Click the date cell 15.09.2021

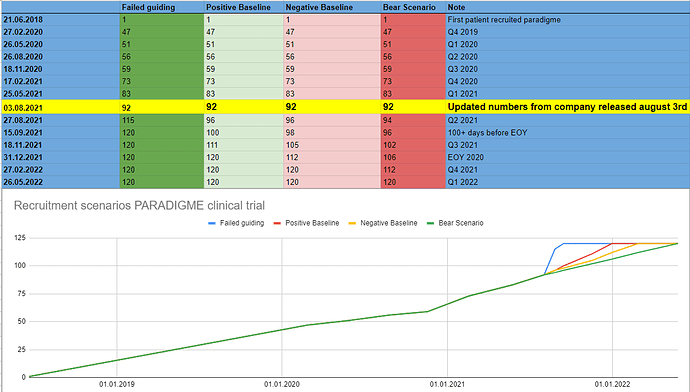pos(60,132)
